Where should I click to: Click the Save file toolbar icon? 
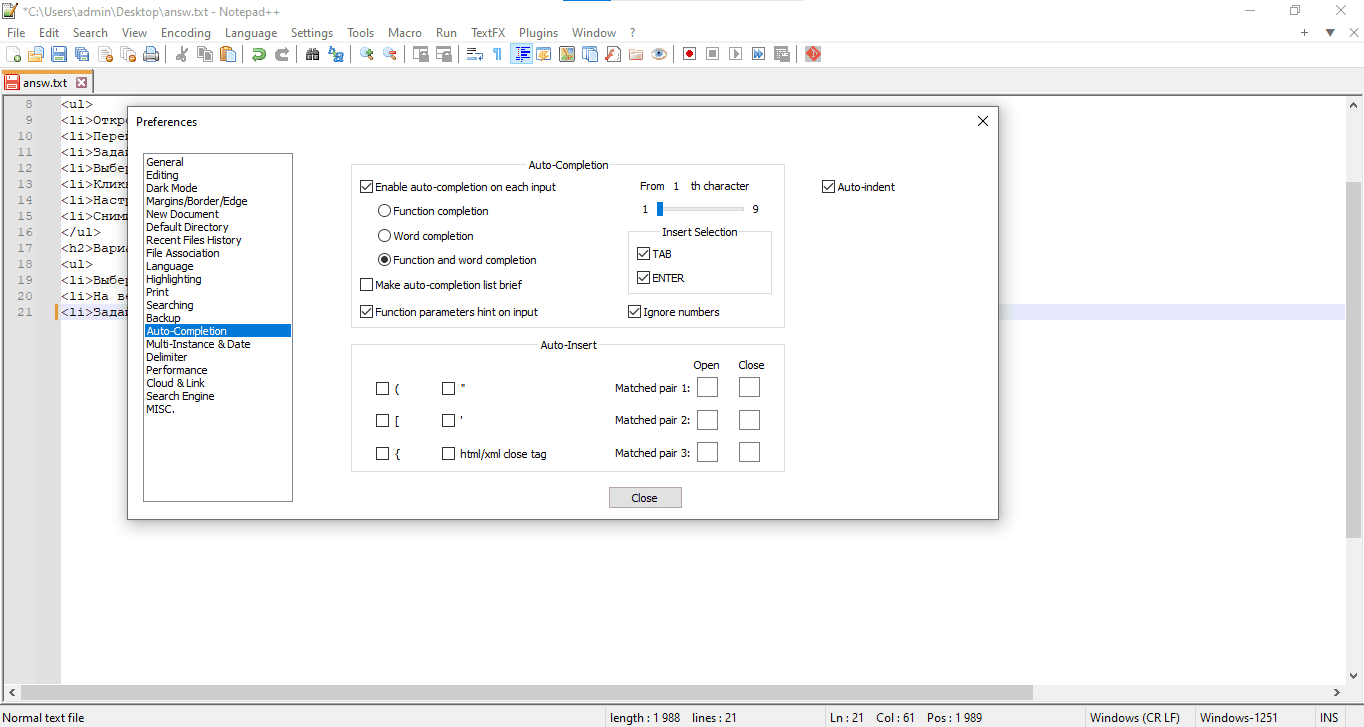click(x=59, y=54)
